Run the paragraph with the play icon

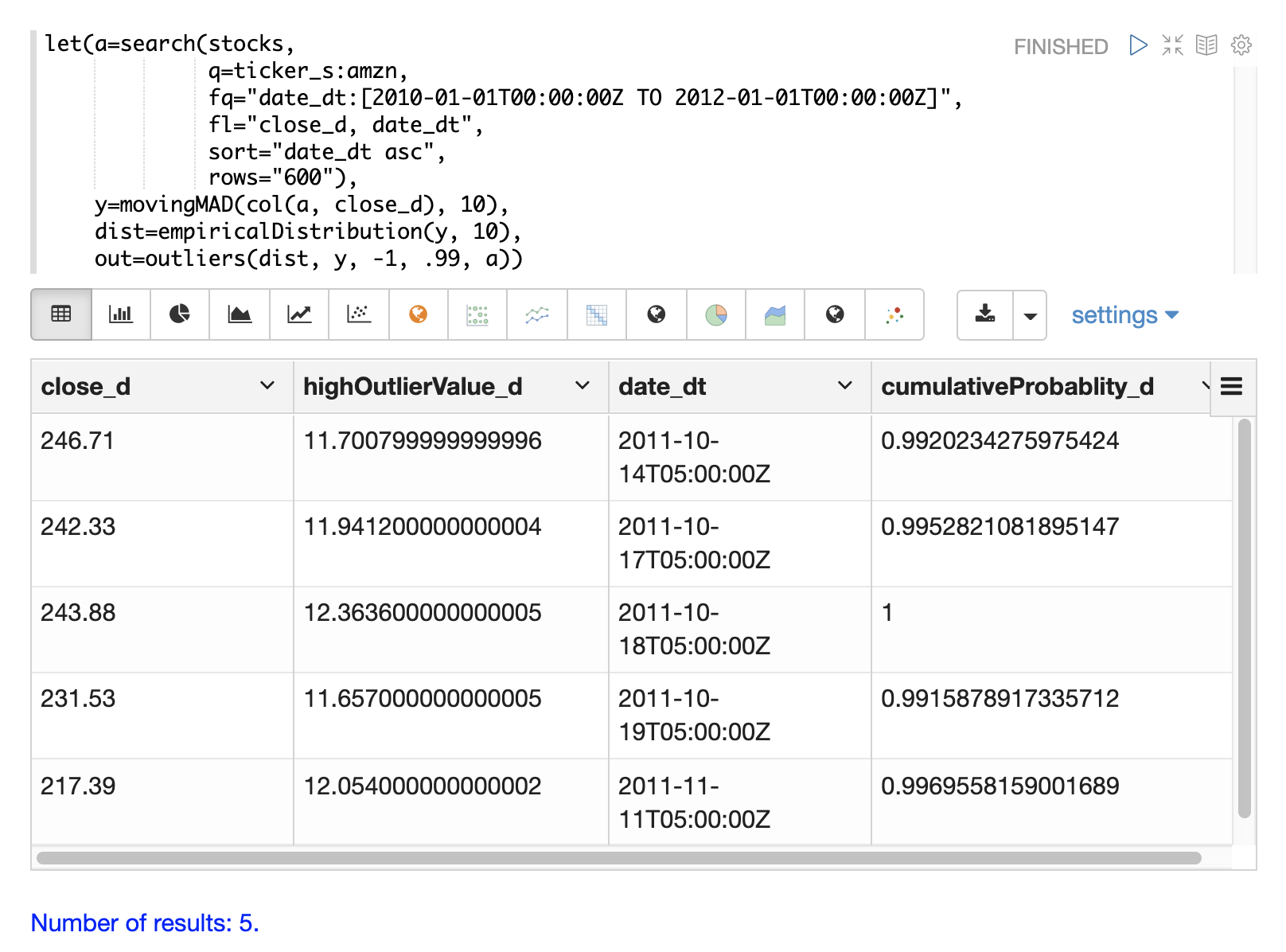[x=1138, y=45]
